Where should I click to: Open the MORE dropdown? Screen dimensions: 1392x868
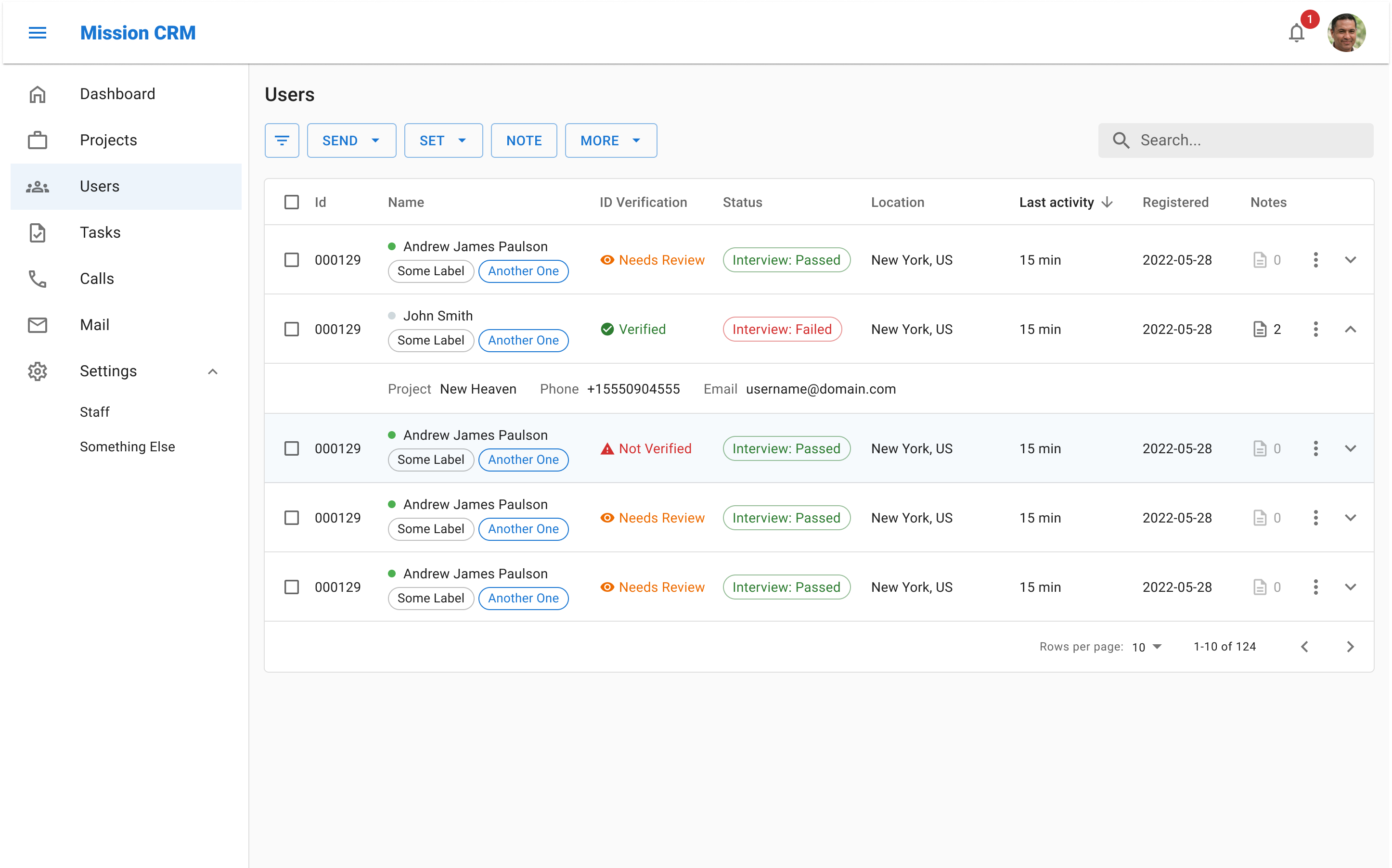pos(611,140)
